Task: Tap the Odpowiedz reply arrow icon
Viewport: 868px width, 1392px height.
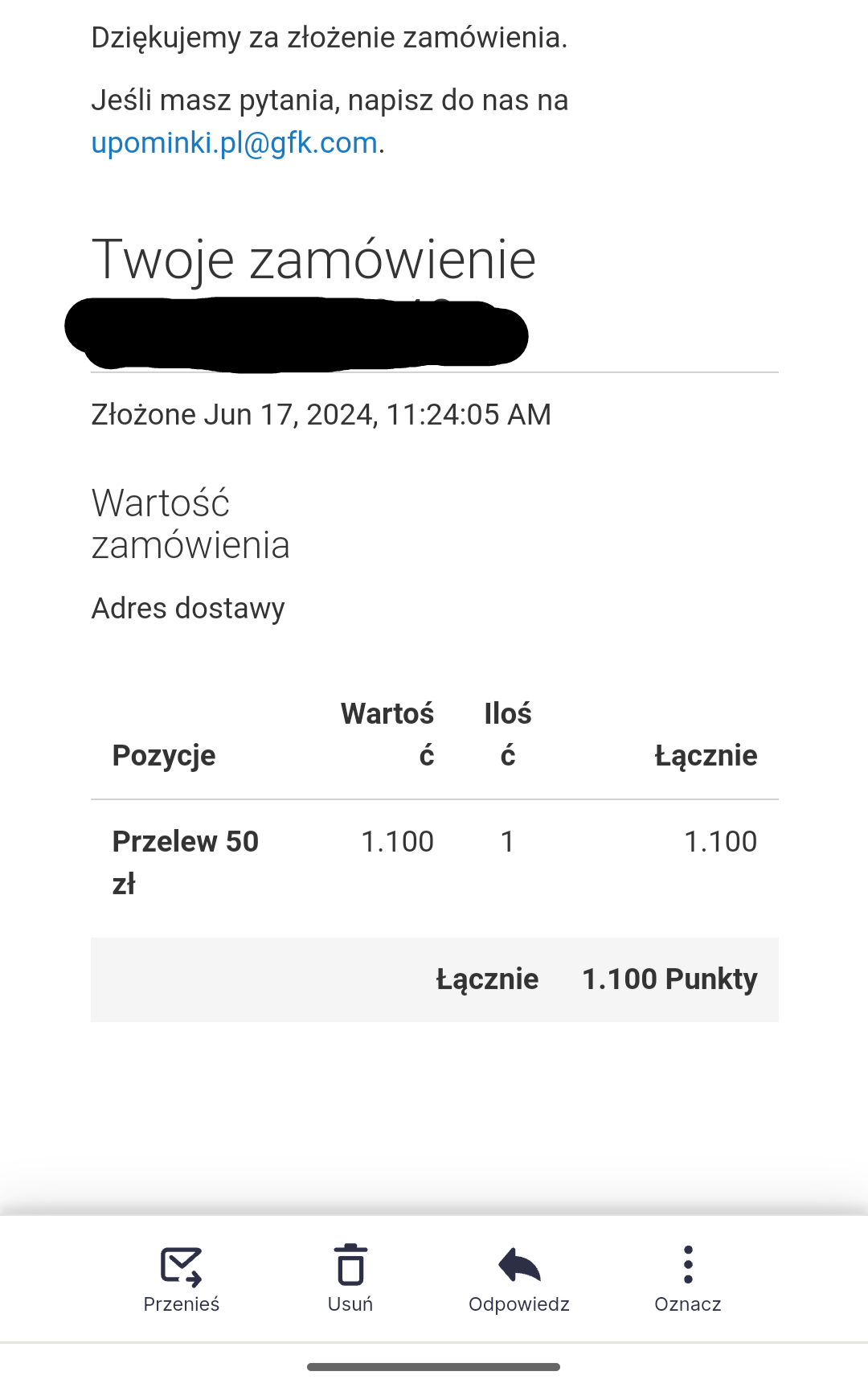Action: pyautogui.click(x=519, y=1265)
